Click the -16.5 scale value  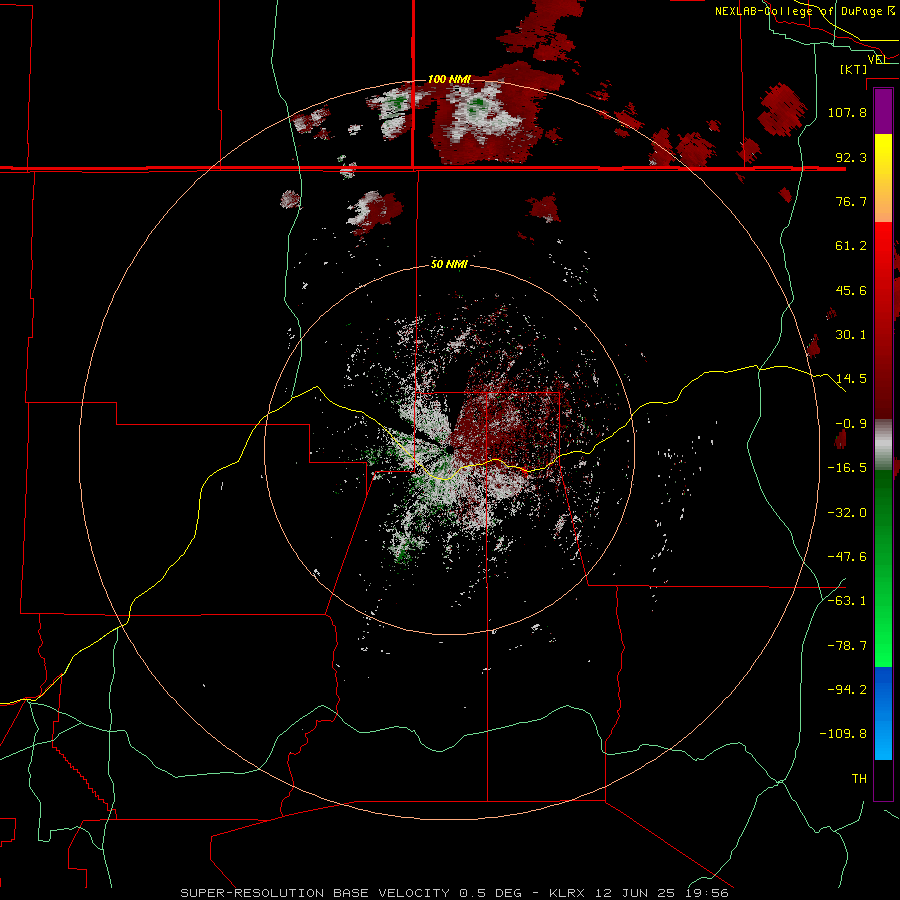coord(847,468)
